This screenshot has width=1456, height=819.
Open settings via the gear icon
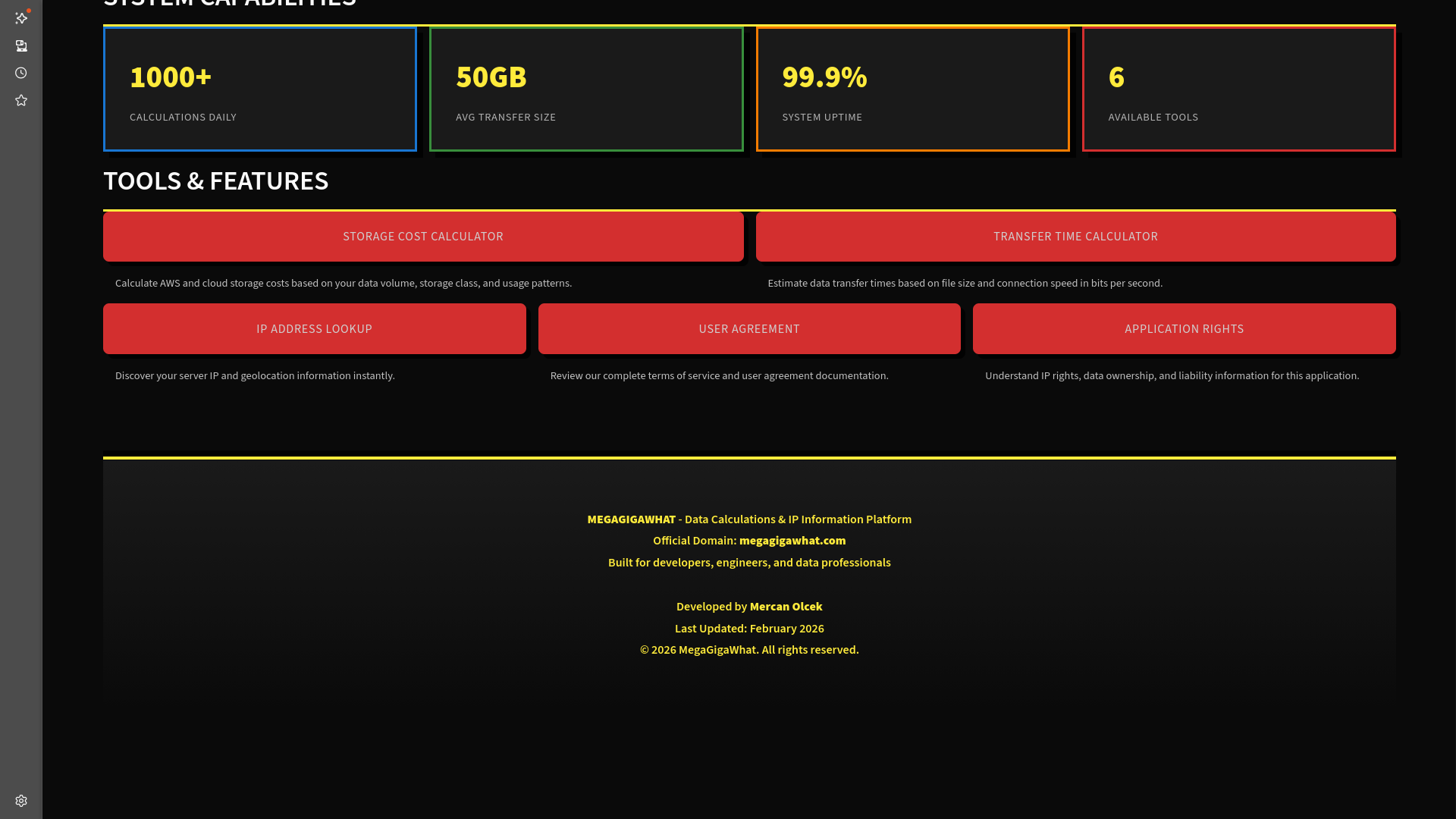point(21,800)
